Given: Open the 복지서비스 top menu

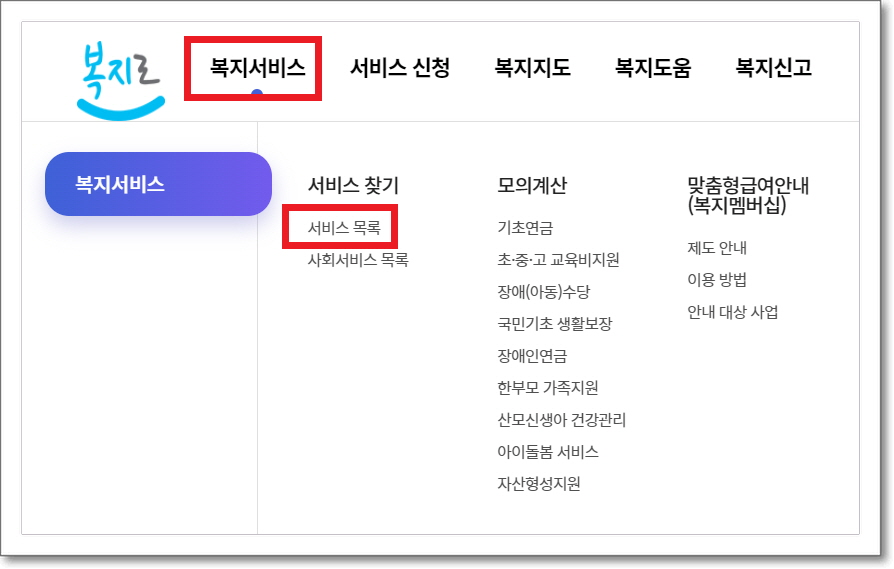Looking at the screenshot, I should point(258,68).
